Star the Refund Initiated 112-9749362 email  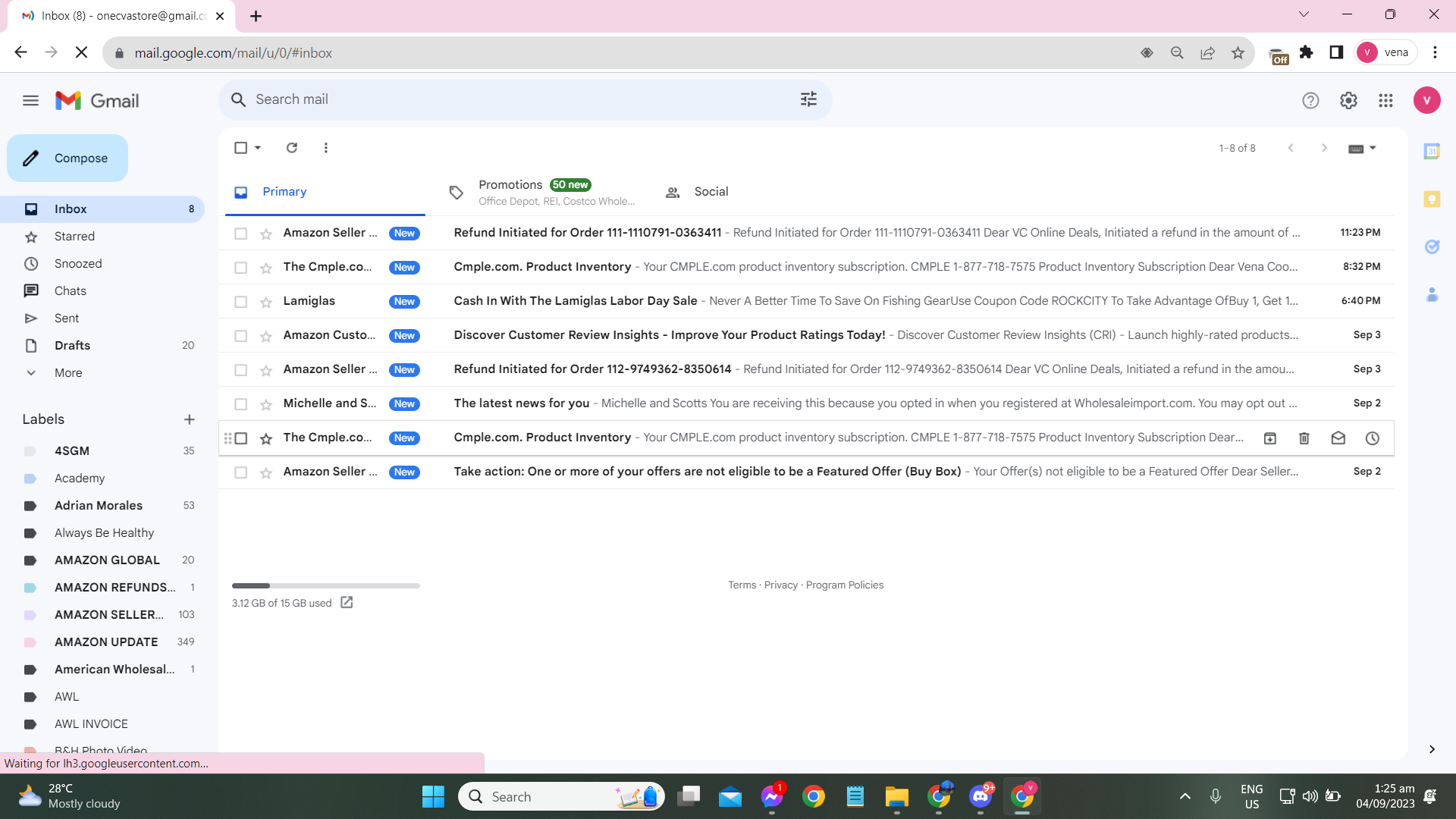pos(266,370)
